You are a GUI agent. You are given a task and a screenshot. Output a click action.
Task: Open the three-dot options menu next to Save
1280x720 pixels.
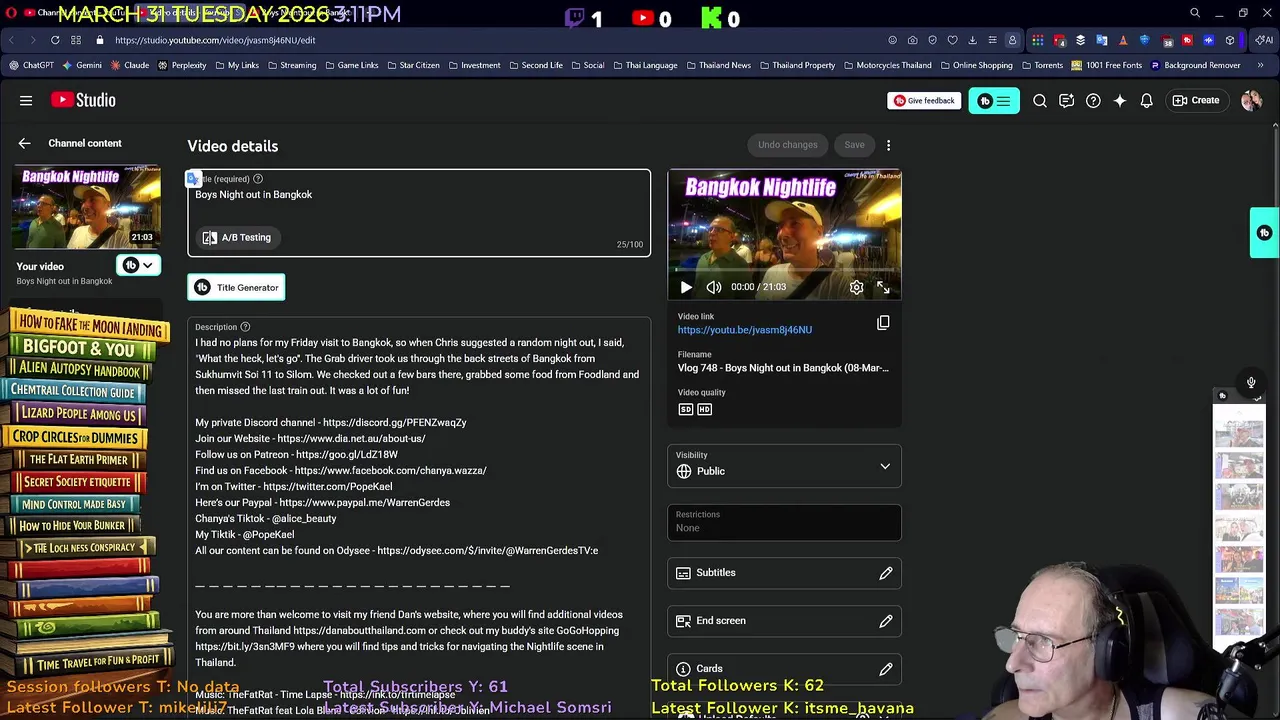[x=888, y=145]
